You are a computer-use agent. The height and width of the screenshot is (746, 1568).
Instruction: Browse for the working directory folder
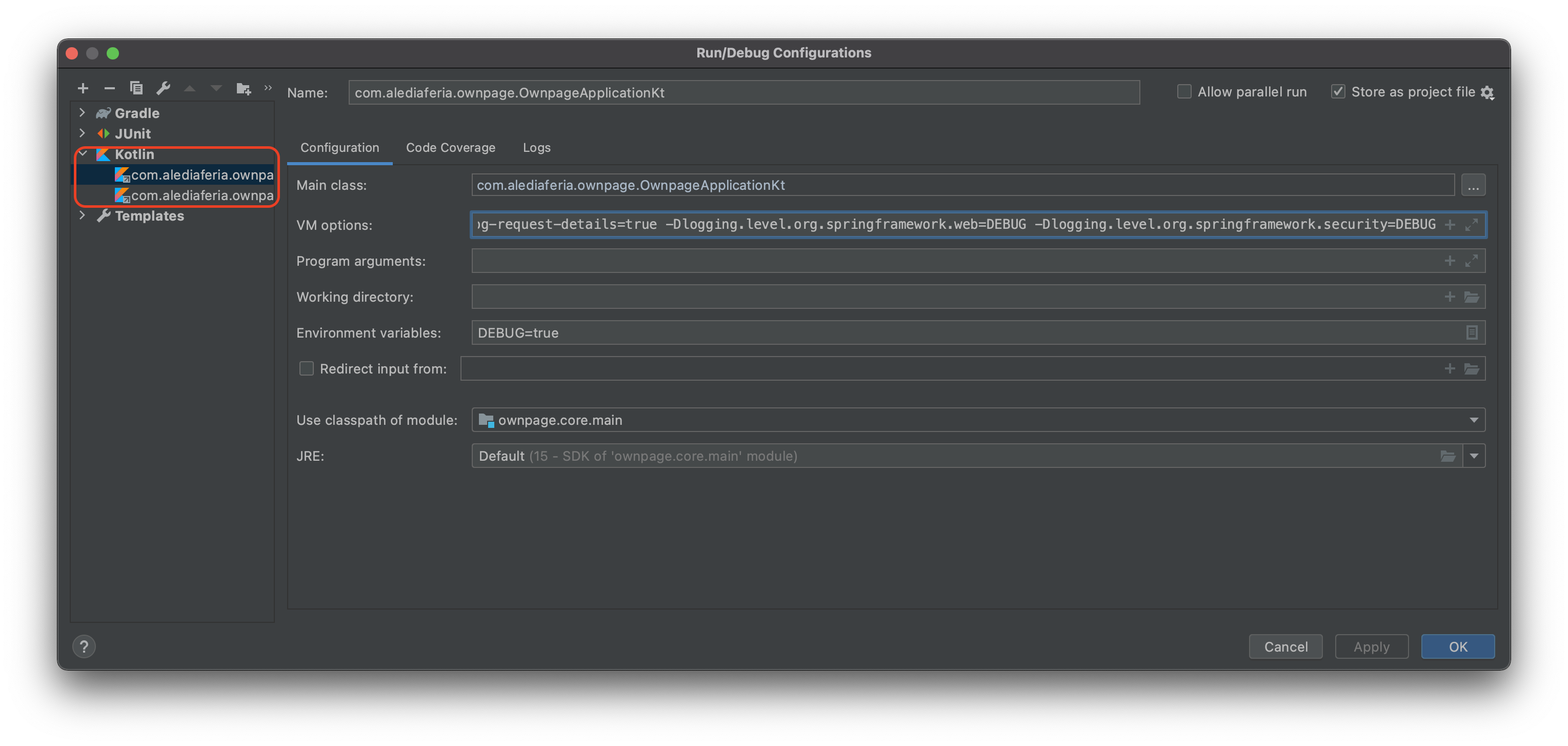pos(1471,297)
